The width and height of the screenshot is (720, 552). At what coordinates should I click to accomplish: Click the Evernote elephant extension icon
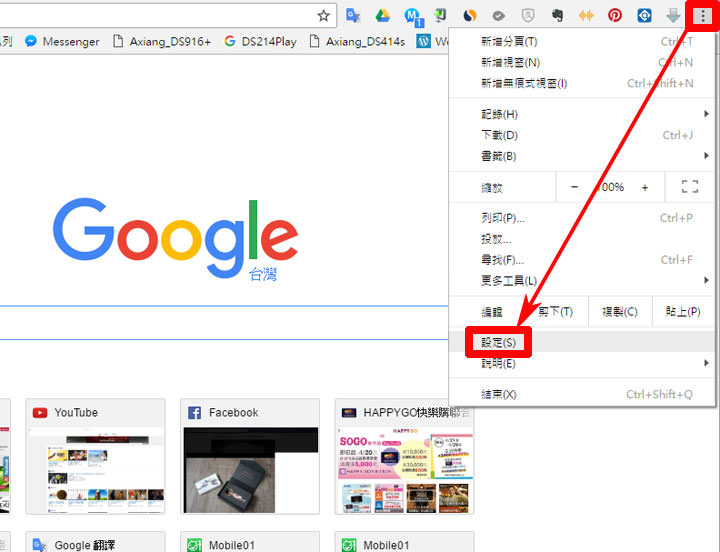coord(556,15)
